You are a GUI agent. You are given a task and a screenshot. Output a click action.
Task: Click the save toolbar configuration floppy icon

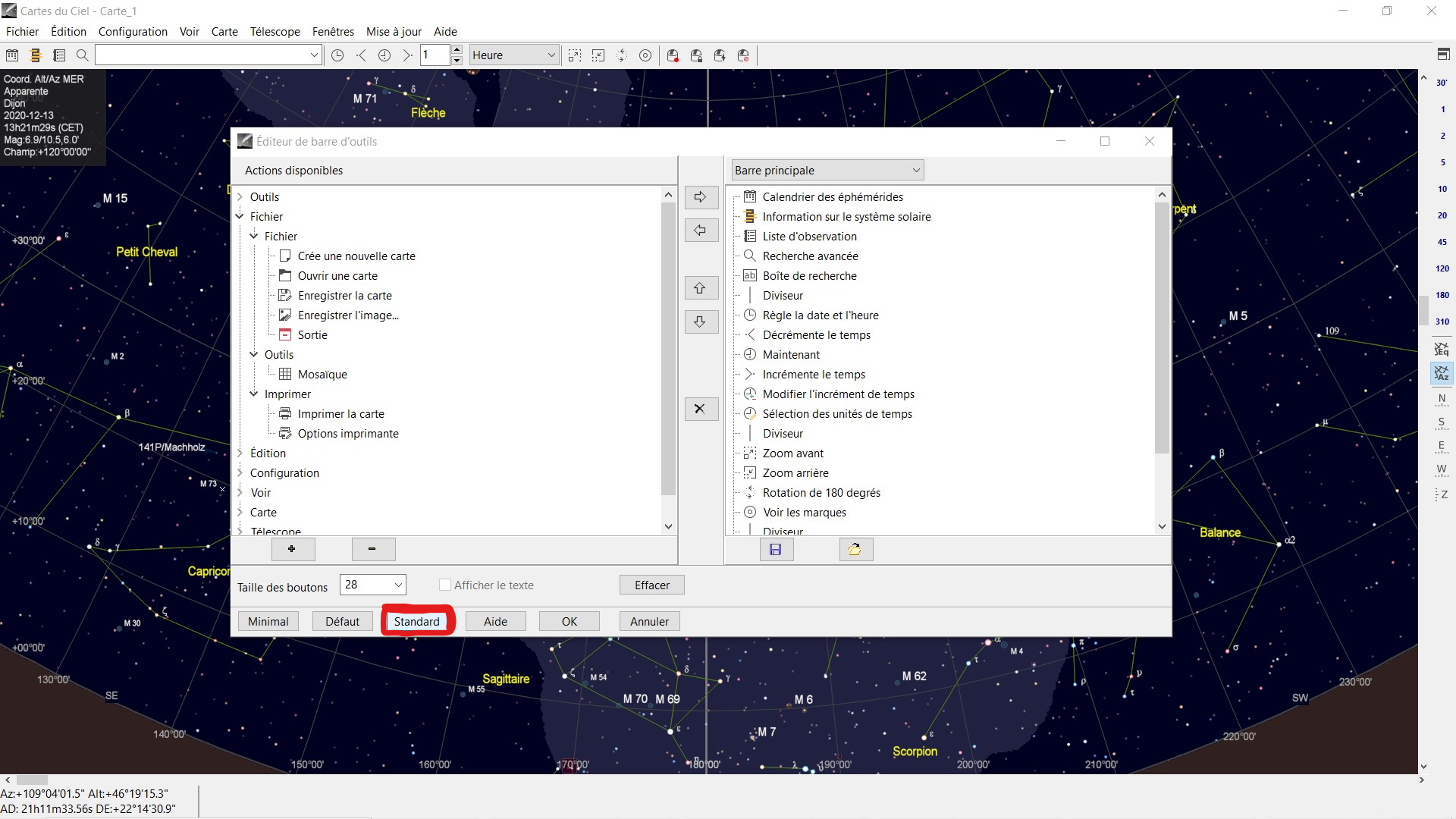[x=776, y=549]
